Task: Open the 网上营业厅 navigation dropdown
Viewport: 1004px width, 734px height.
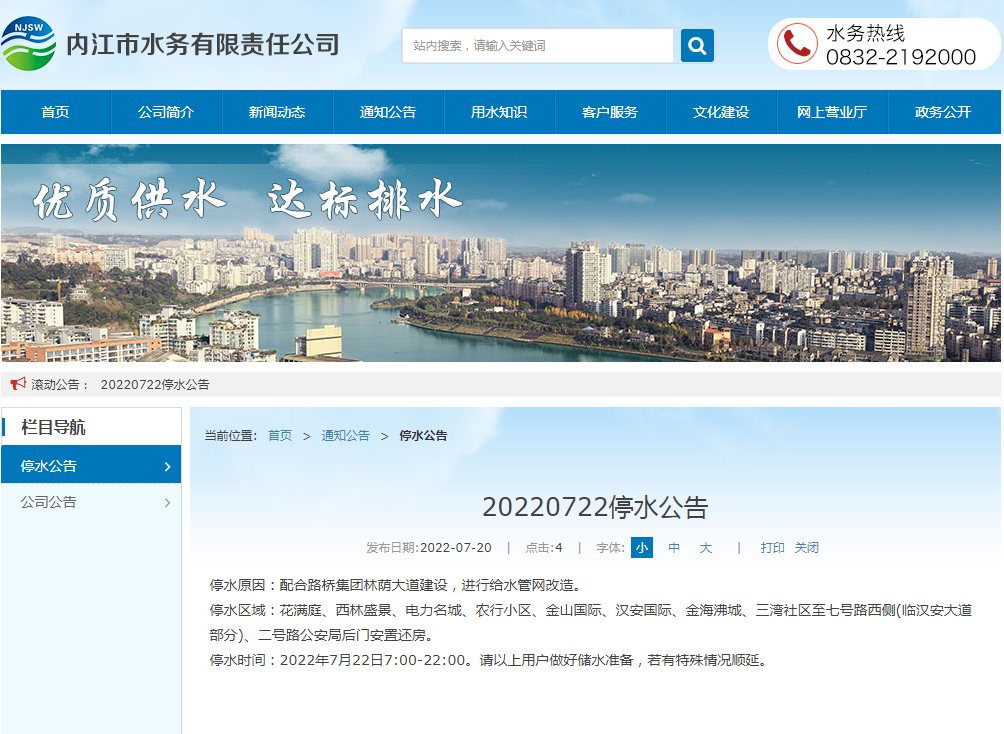Action: pyautogui.click(x=832, y=111)
